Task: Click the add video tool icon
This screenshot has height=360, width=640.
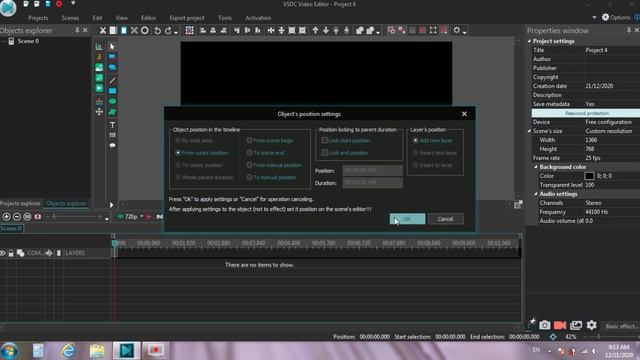Action: [x=99, y=88]
